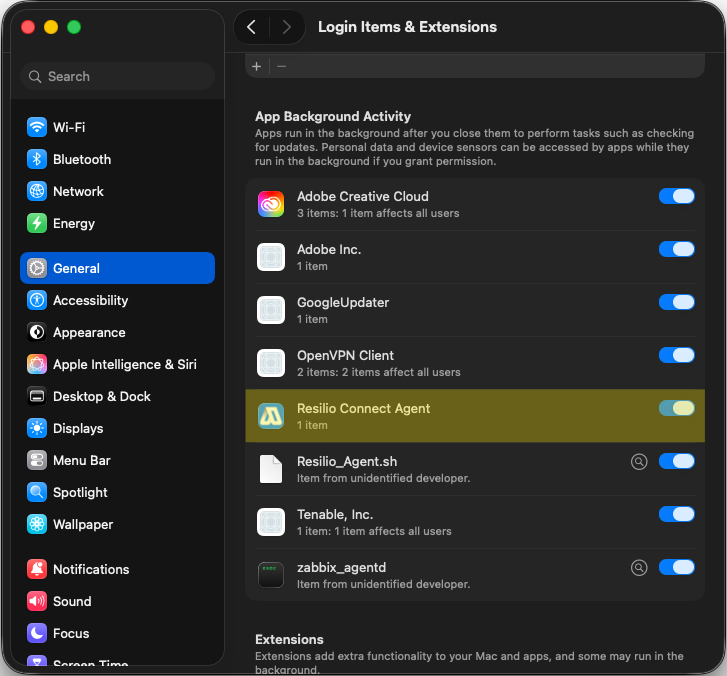
Task: Click the Energy lightning bolt icon
Action: coord(37,223)
